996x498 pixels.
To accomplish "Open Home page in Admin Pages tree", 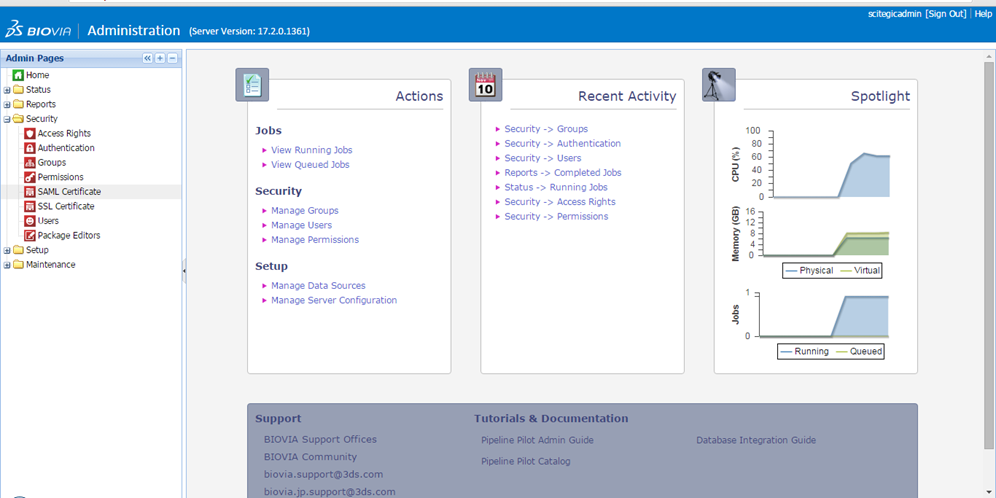I will [37, 75].
